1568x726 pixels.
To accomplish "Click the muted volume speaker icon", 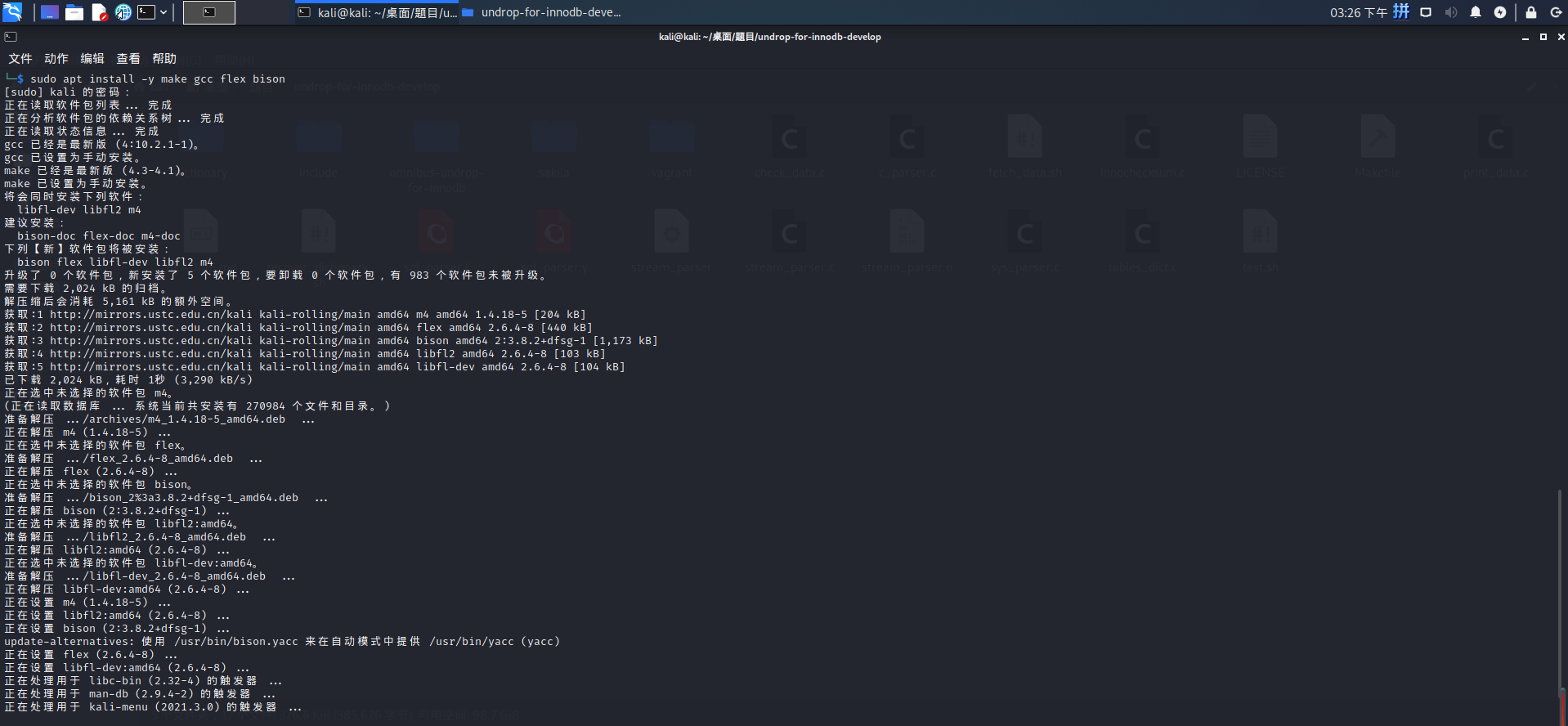I will (1451, 12).
